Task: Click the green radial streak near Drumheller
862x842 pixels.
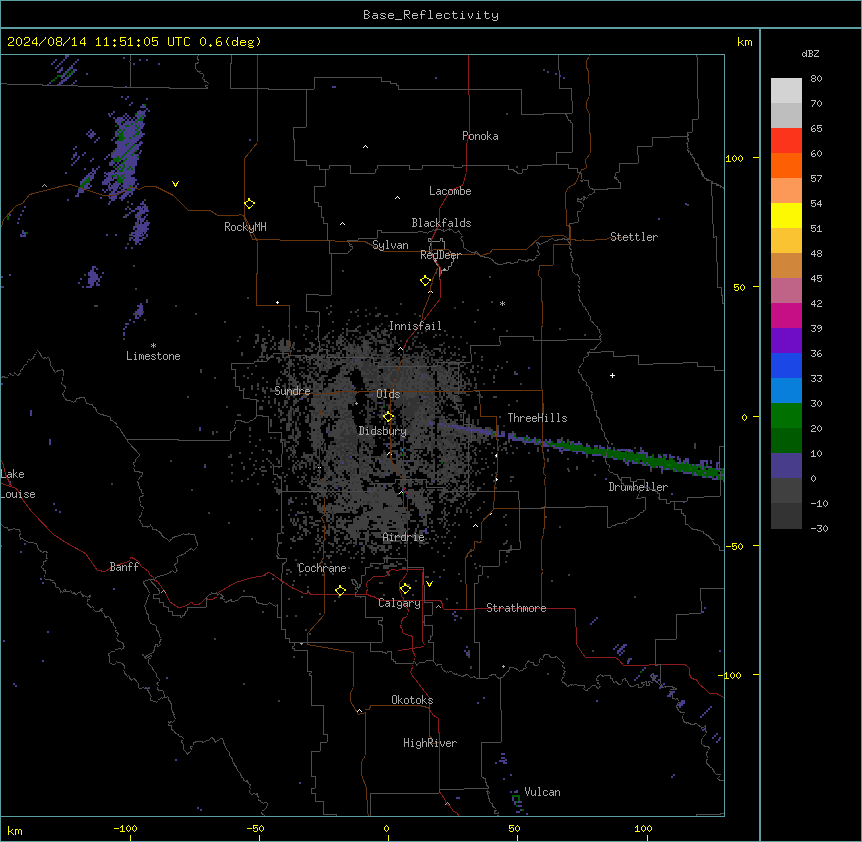Action: click(632, 456)
